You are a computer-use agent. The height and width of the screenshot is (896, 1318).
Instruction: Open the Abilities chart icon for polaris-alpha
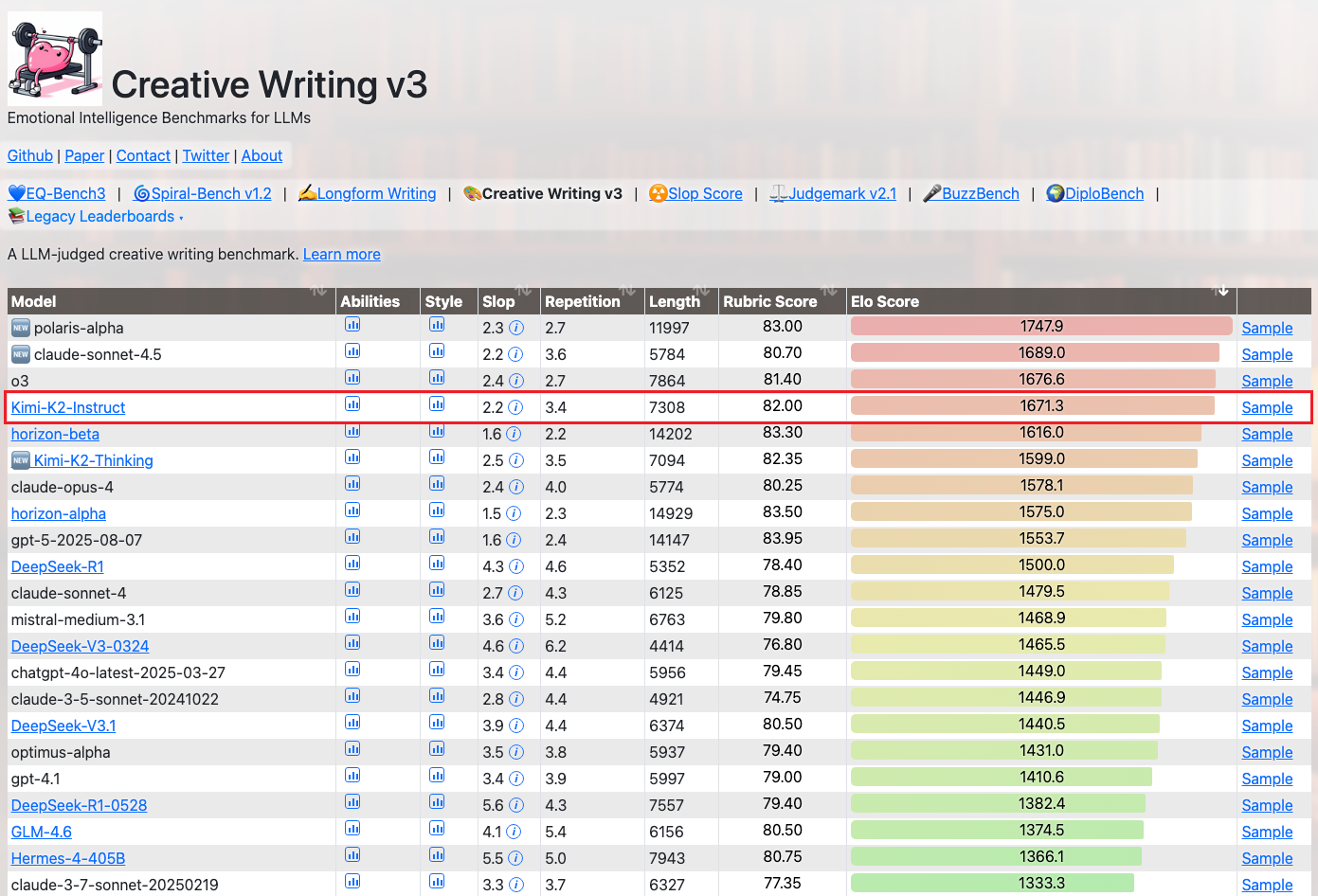coord(352,325)
